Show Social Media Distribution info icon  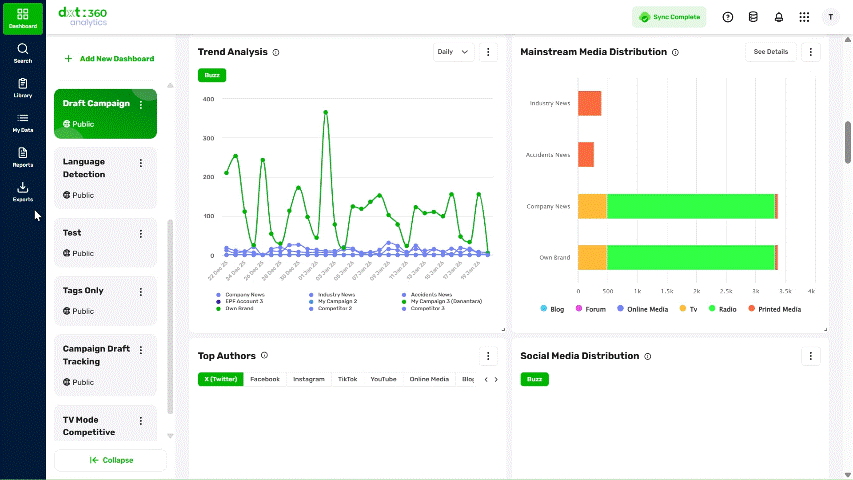click(647, 356)
